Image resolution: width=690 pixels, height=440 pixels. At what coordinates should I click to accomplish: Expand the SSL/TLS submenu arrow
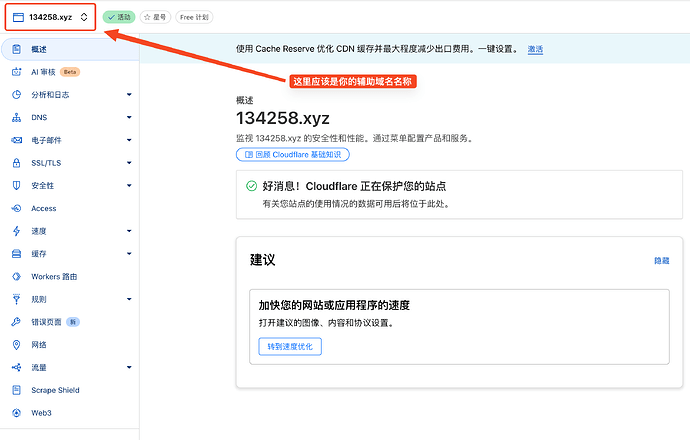tap(129, 163)
